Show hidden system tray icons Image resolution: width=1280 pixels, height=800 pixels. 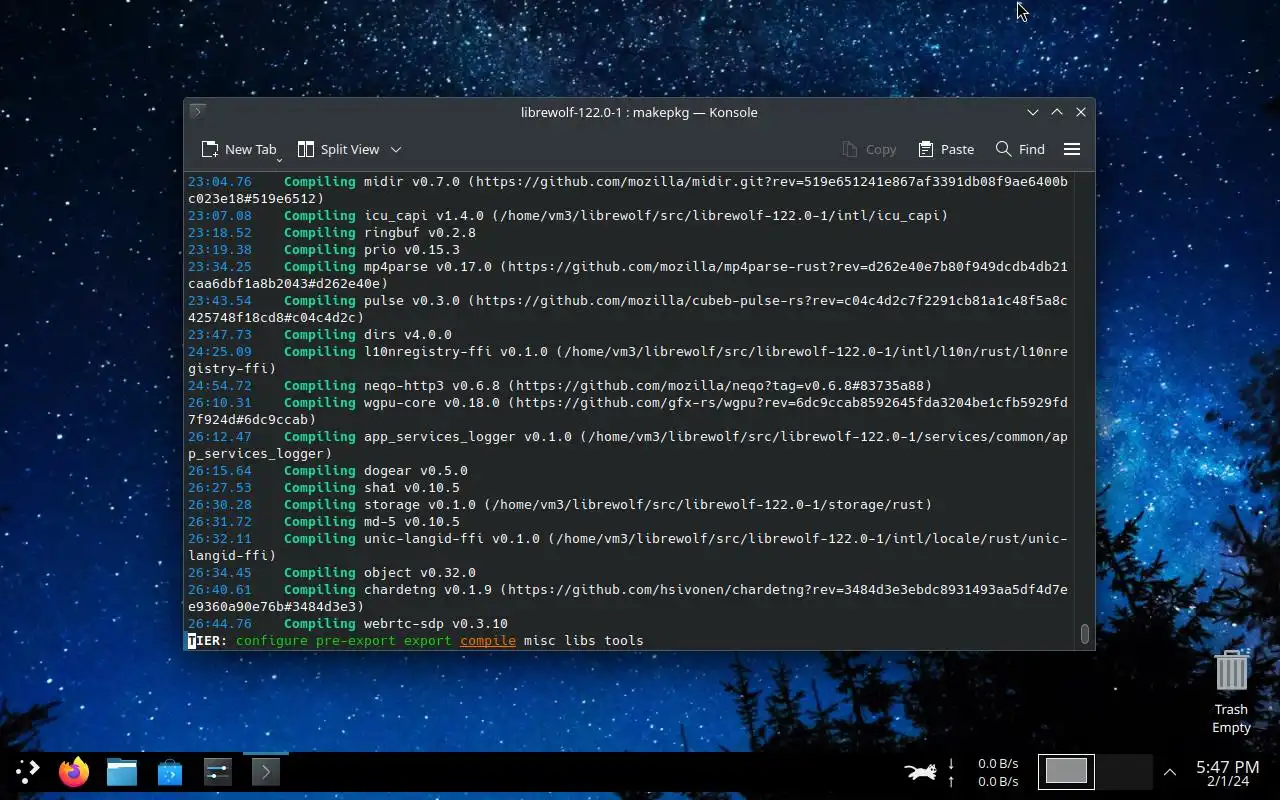point(1170,772)
